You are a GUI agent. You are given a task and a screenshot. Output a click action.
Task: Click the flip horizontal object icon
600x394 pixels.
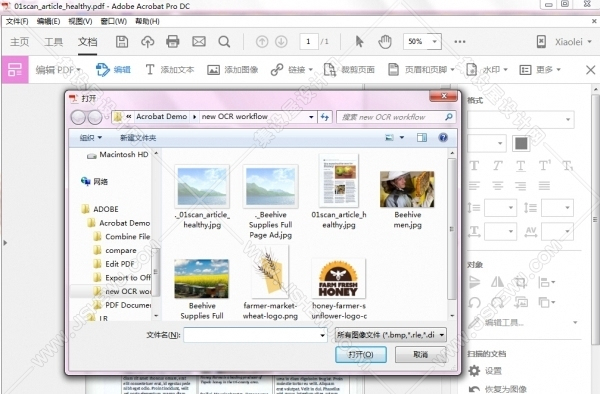pyautogui.click(x=497, y=282)
